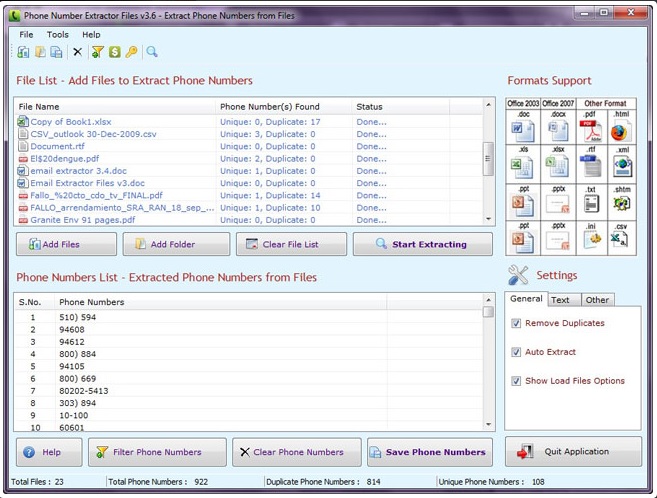Viewport: 657px width, 498px height.
Task: Click the .csv format icon
Action: pyautogui.click(x=621, y=239)
